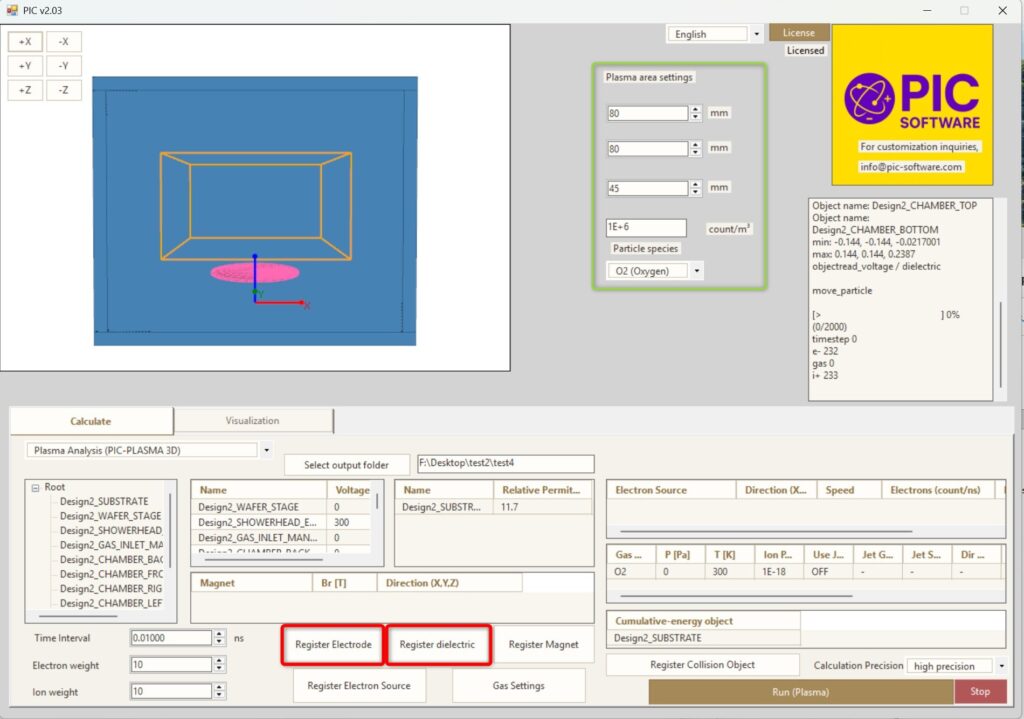The height and width of the screenshot is (719, 1024).
Task: Select Design2_SUBSTRATE in the object tree
Action: coord(103,502)
